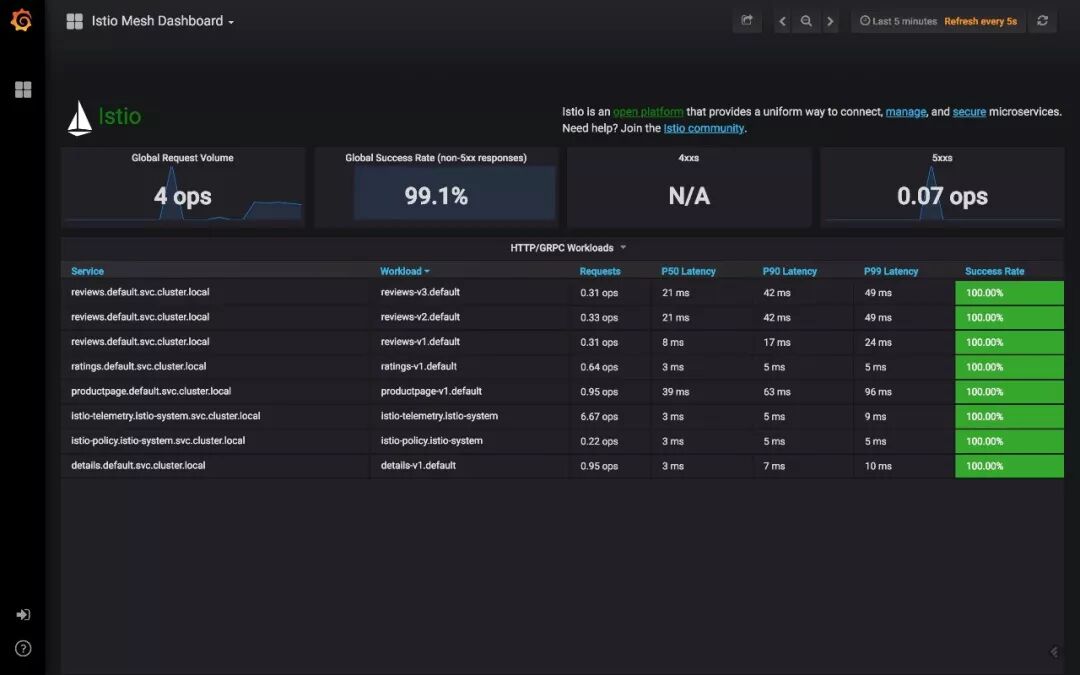The width and height of the screenshot is (1080, 675).
Task: Open the Last 5 minutes time picker
Action: (x=898, y=21)
